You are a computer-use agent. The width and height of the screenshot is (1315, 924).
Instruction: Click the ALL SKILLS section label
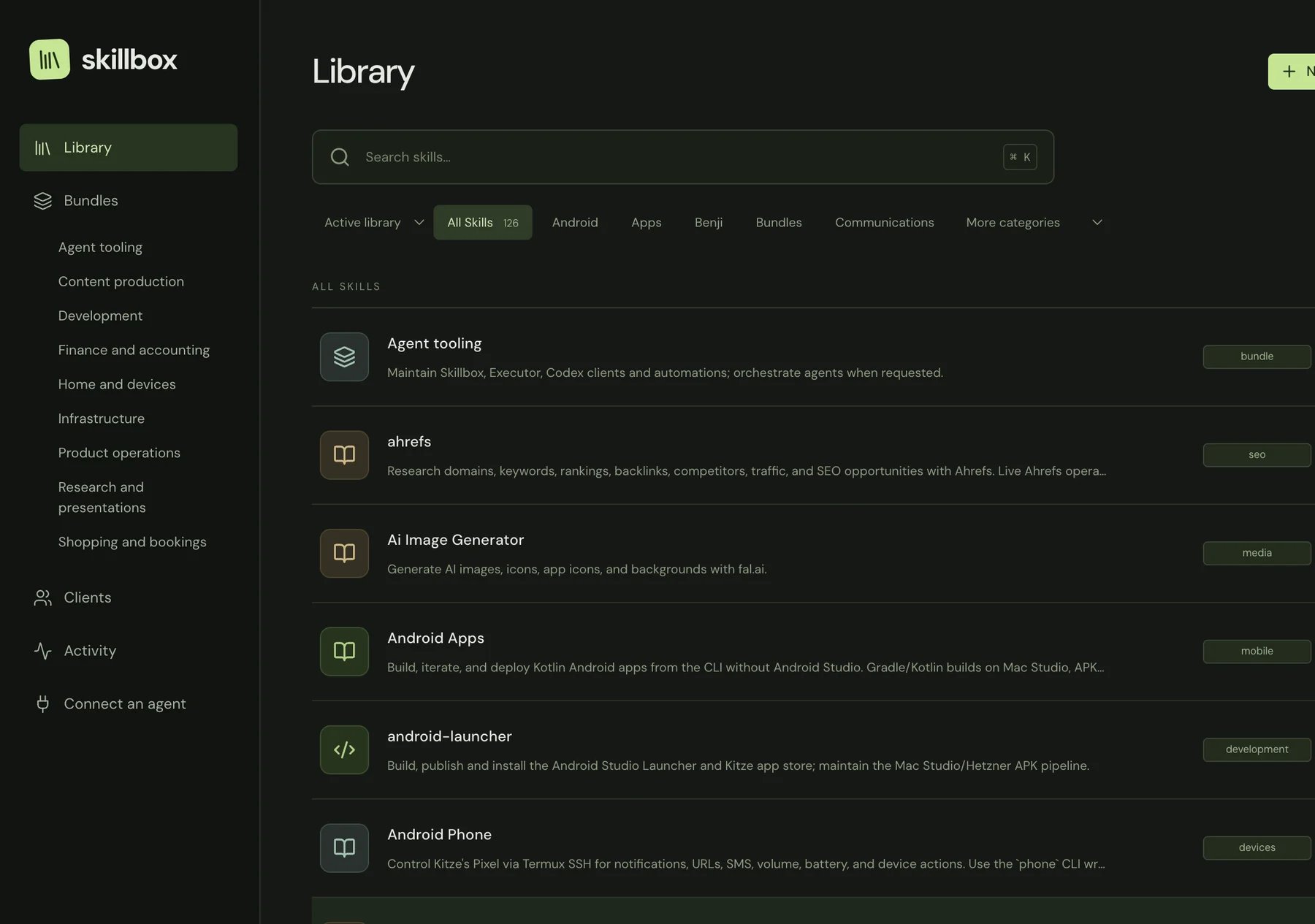coord(346,287)
